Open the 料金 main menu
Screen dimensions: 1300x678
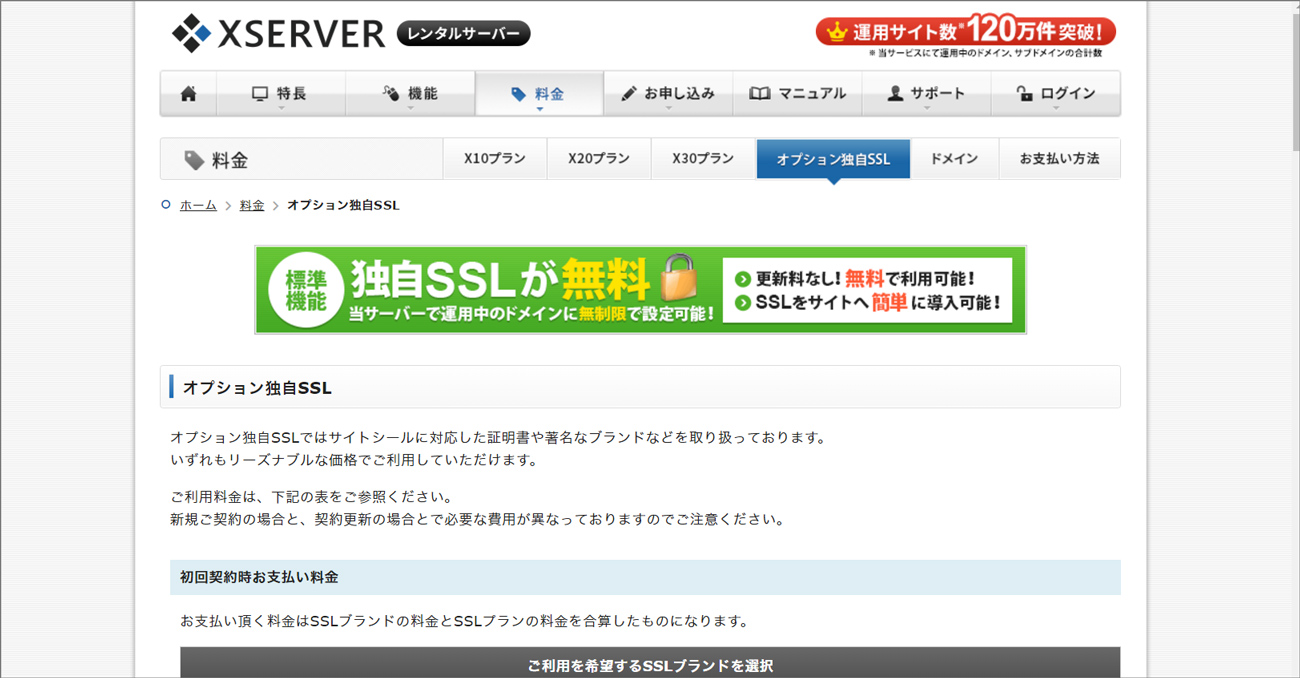pos(539,94)
